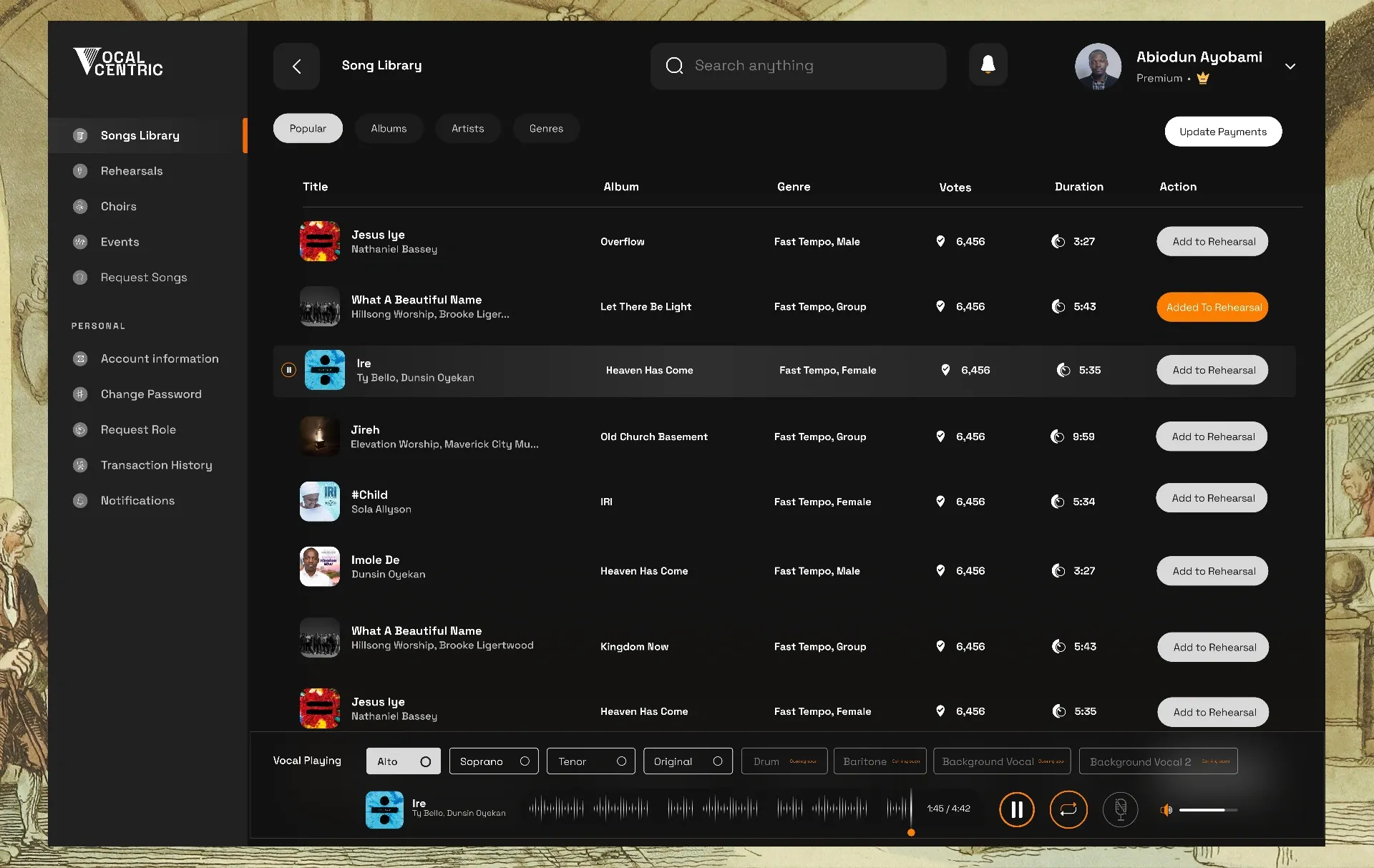Click the VocalCentric logo
Screen dimensions: 1374x868
pyautogui.click(x=118, y=62)
